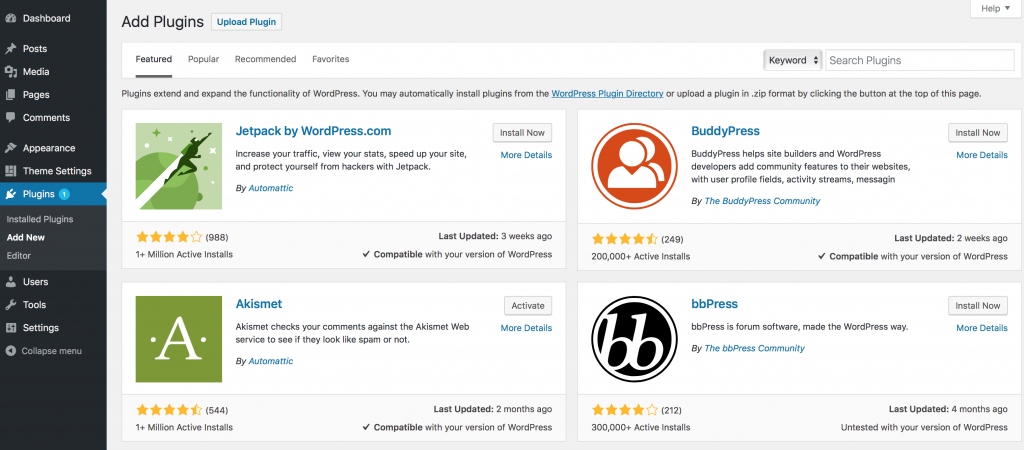1024x450 pixels.
Task: Switch to the Popular tab
Action: click(203, 59)
